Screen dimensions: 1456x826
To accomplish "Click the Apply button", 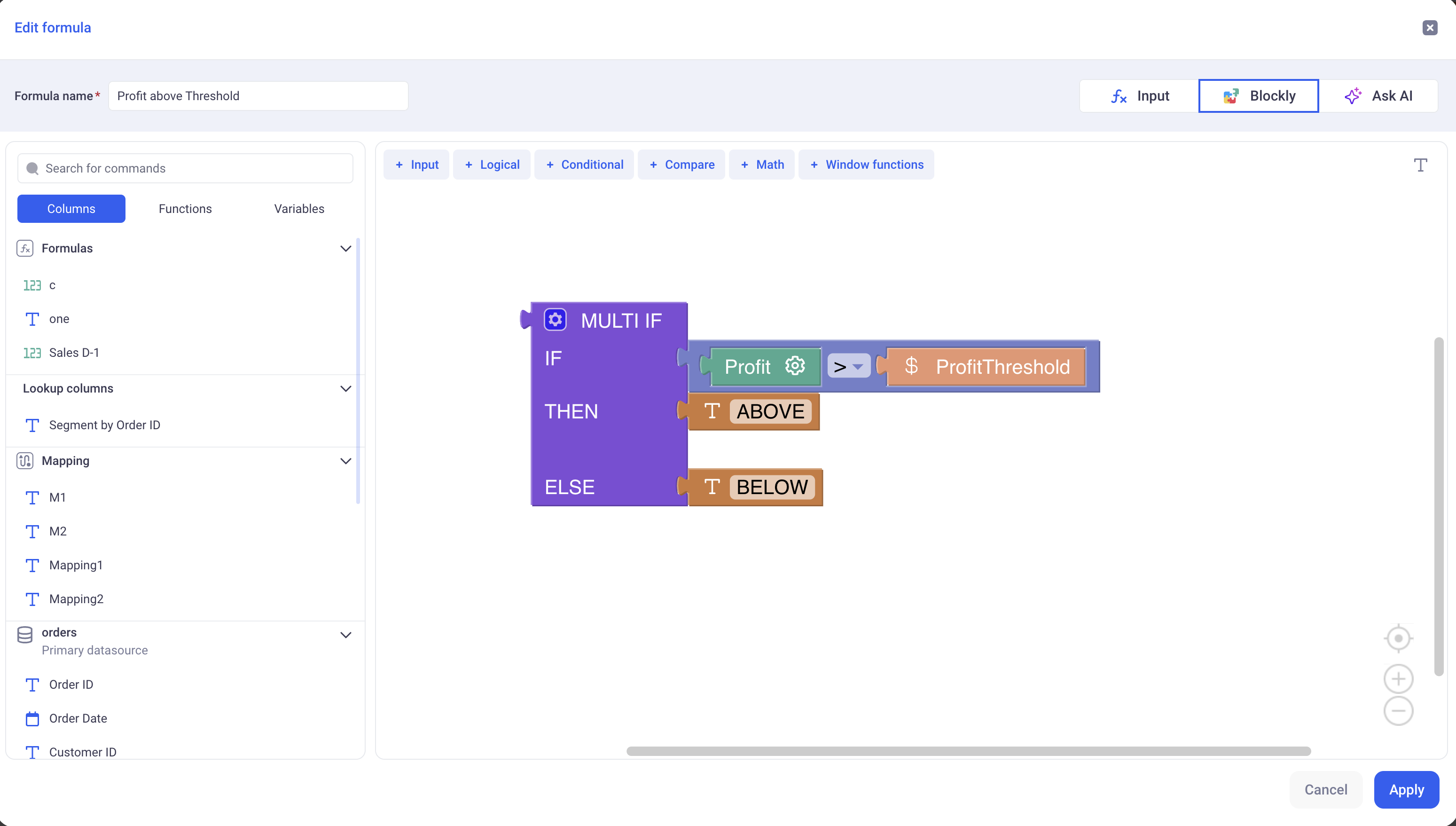I will click(1406, 790).
